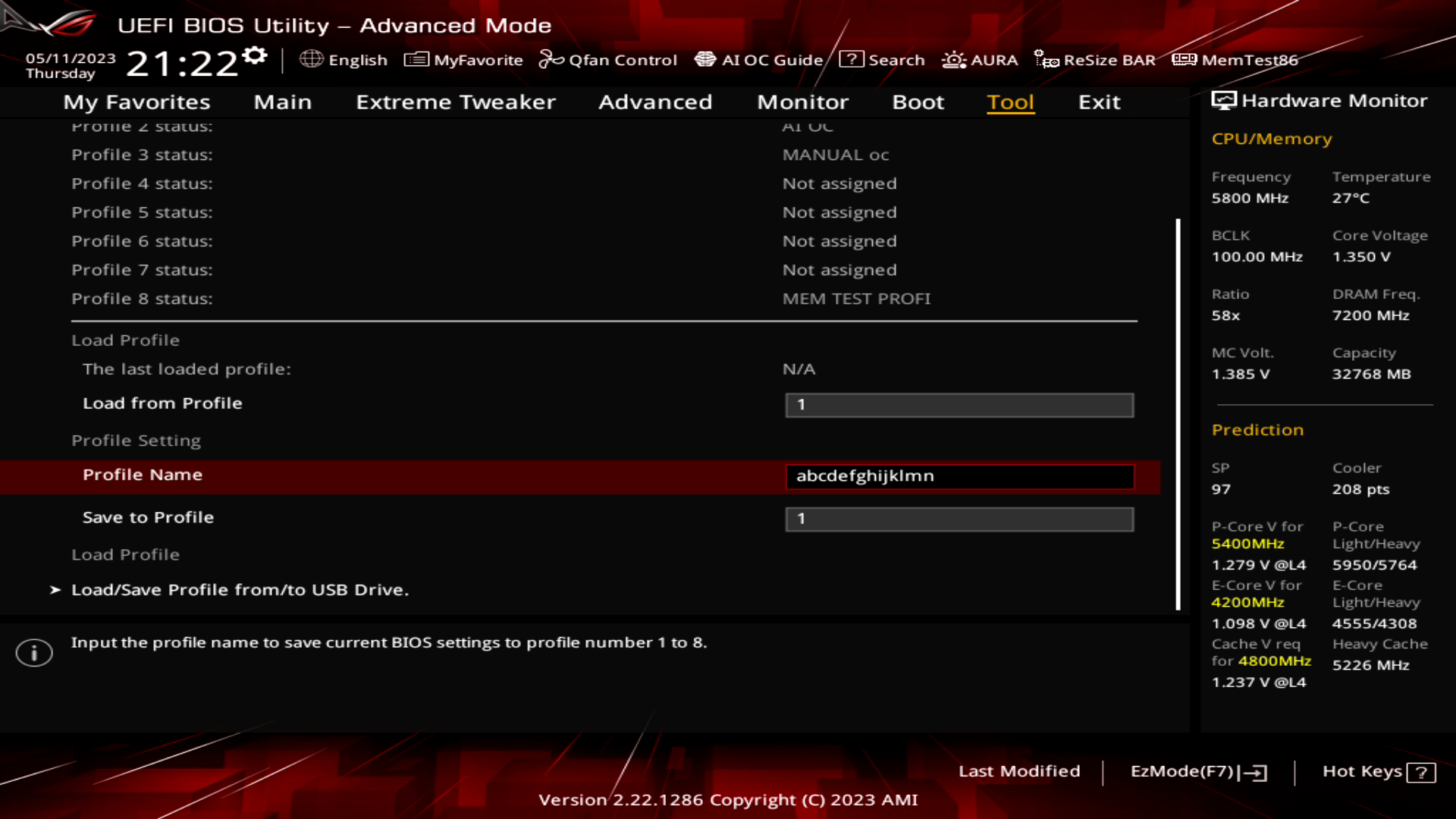Click Profile 6 status label
Image resolution: width=1456 pixels, height=819 pixels.
(142, 241)
